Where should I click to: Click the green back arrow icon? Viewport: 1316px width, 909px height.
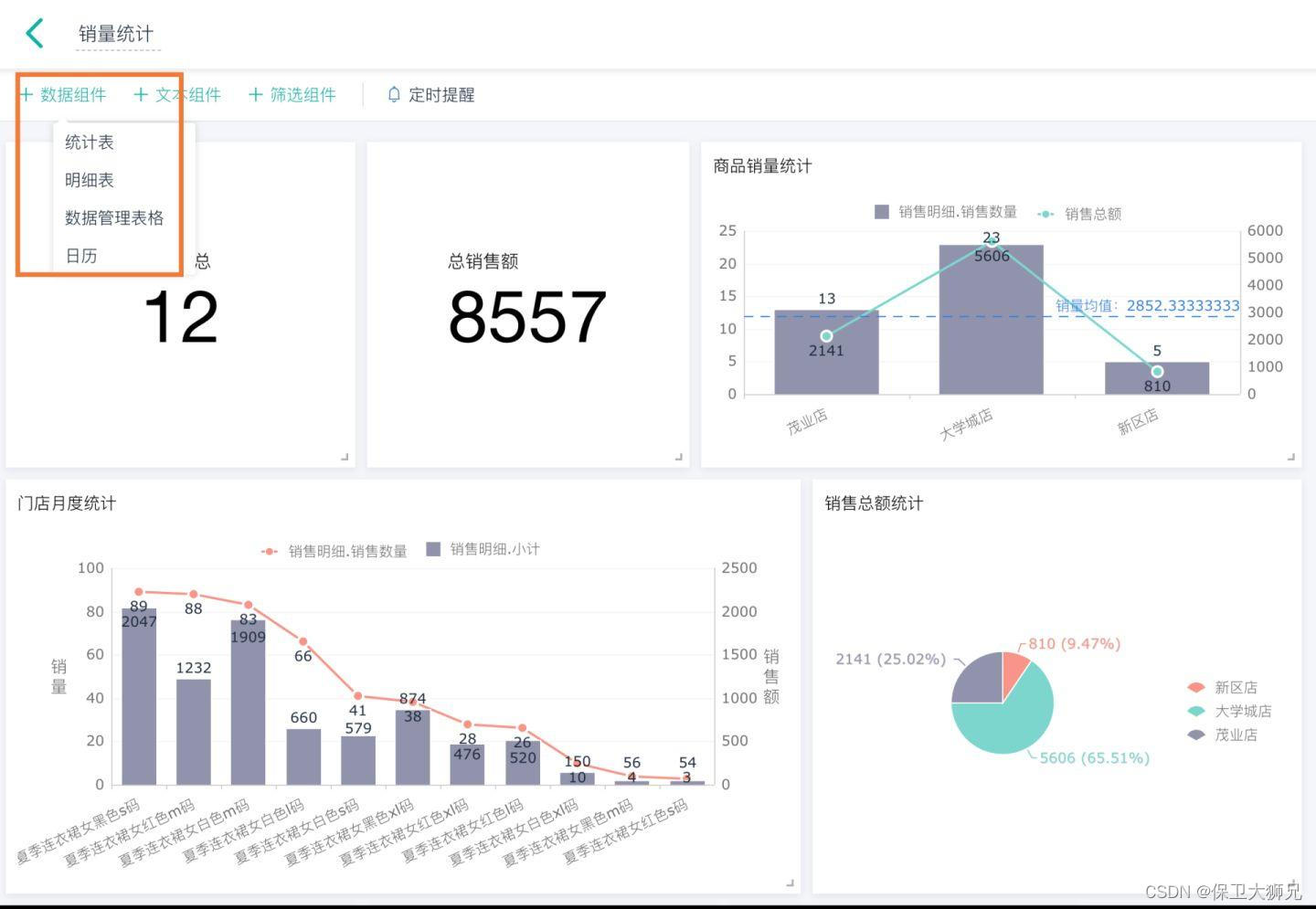tap(35, 33)
